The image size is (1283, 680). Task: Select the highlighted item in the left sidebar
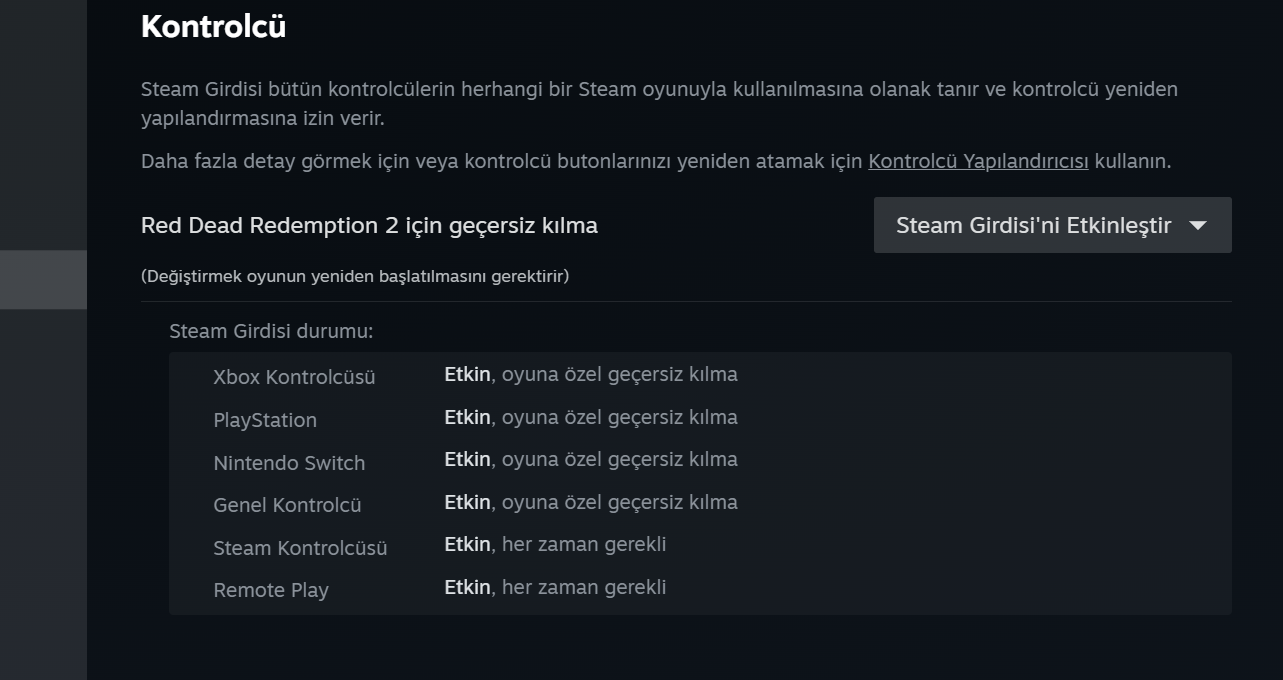click(43, 279)
